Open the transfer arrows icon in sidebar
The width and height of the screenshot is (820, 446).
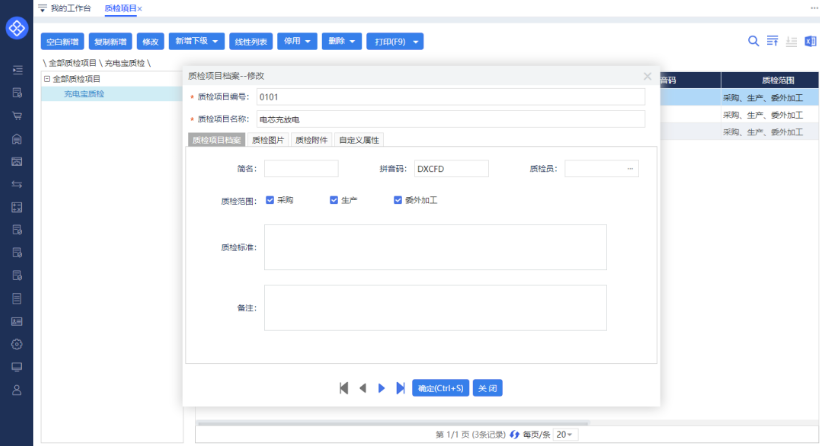(17, 184)
